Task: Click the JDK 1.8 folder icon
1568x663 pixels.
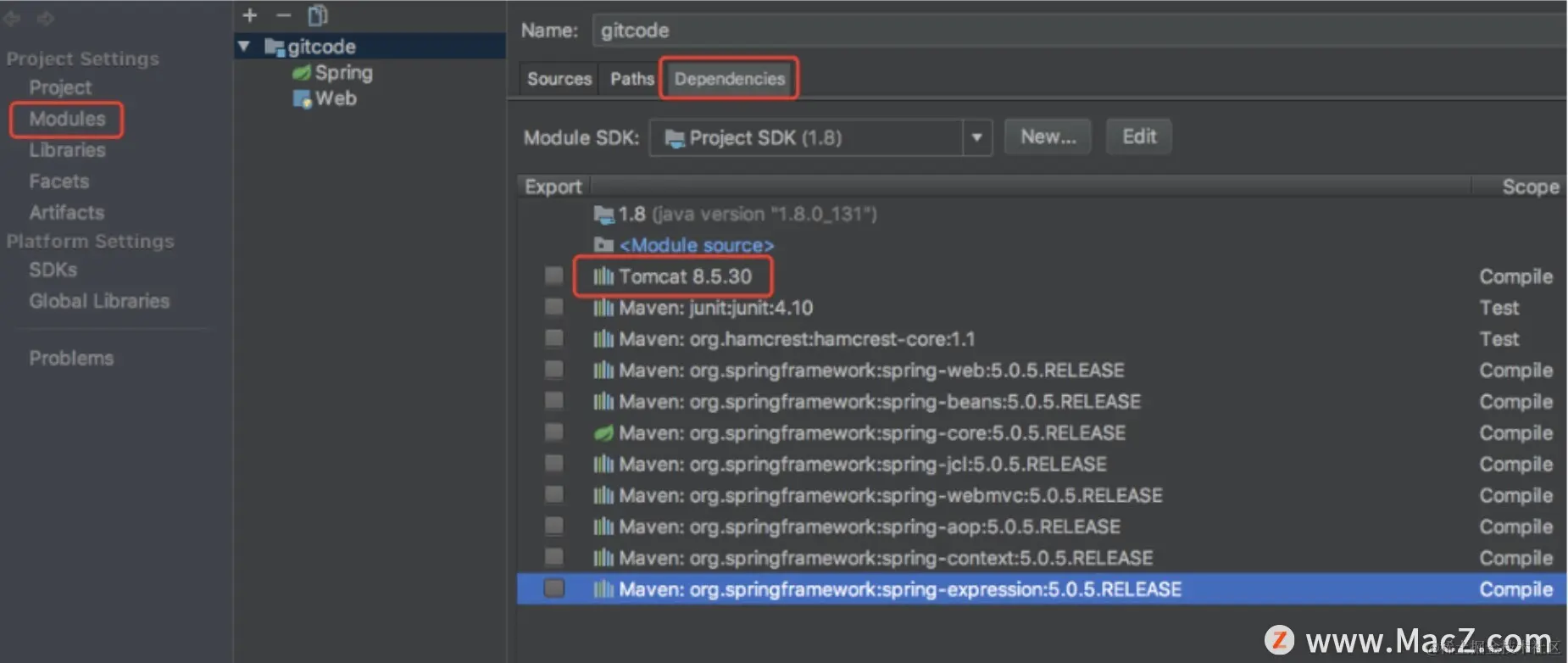Action: (603, 214)
